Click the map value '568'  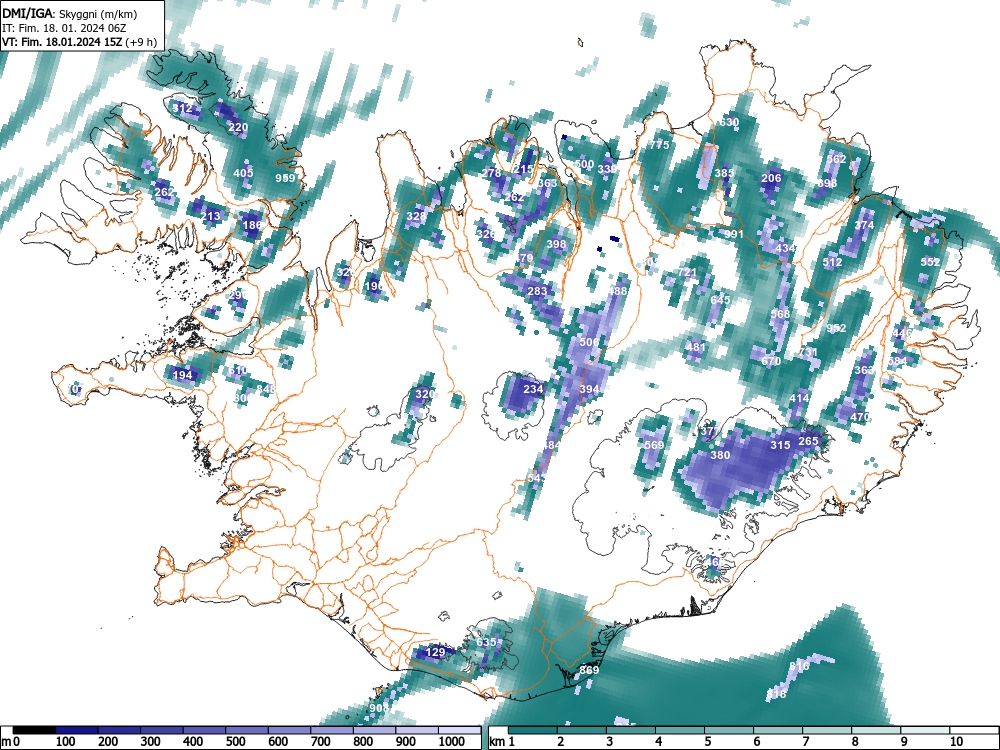pyautogui.click(x=780, y=314)
